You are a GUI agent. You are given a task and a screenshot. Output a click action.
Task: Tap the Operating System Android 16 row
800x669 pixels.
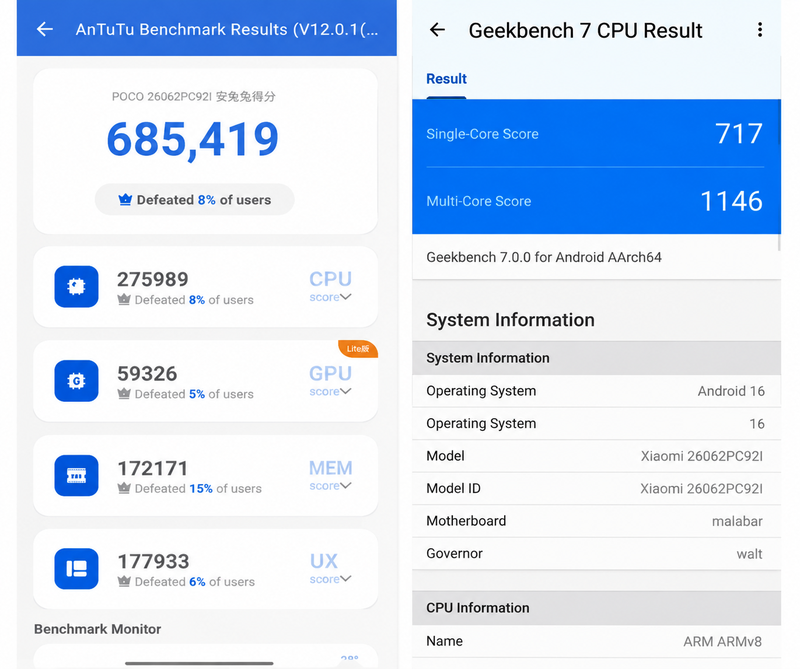pos(595,391)
